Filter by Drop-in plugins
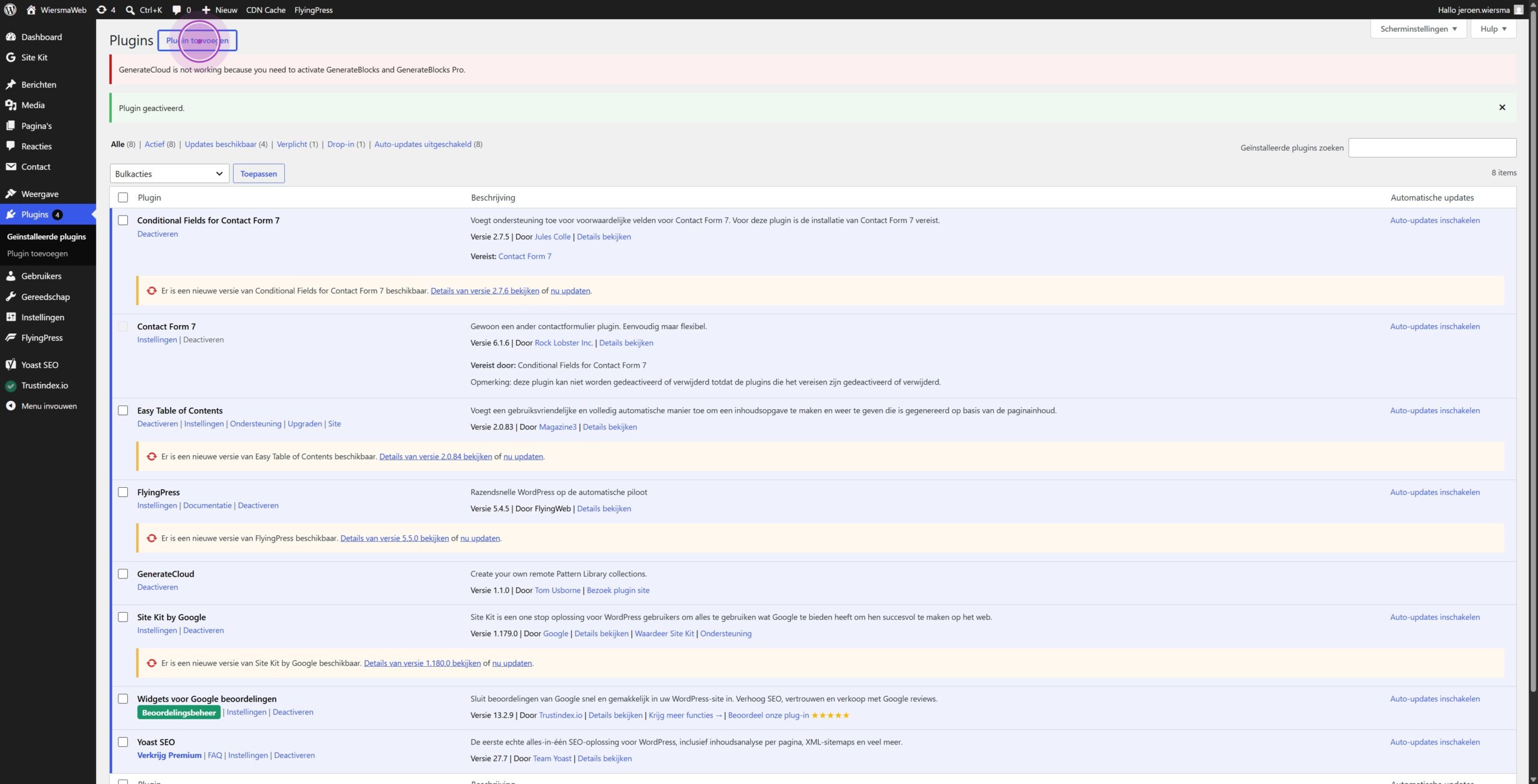The width and height of the screenshot is (1538, 784). pyautogui.click(x=341, y=144)
